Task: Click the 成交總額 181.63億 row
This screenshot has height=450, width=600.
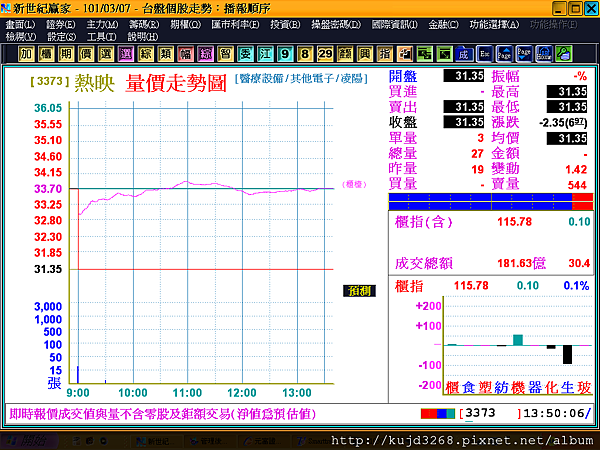Action: 491,263
